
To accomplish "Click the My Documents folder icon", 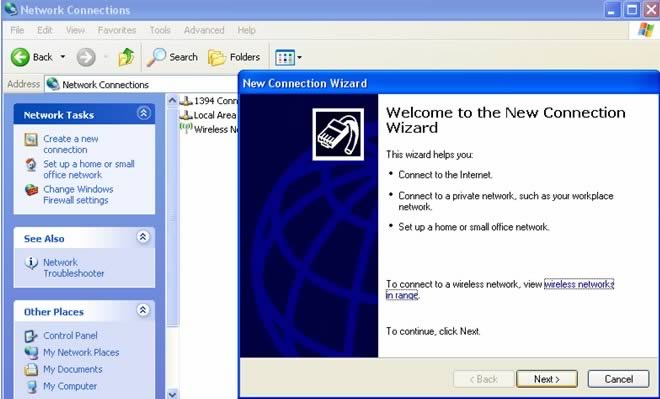I will (31, 370).
